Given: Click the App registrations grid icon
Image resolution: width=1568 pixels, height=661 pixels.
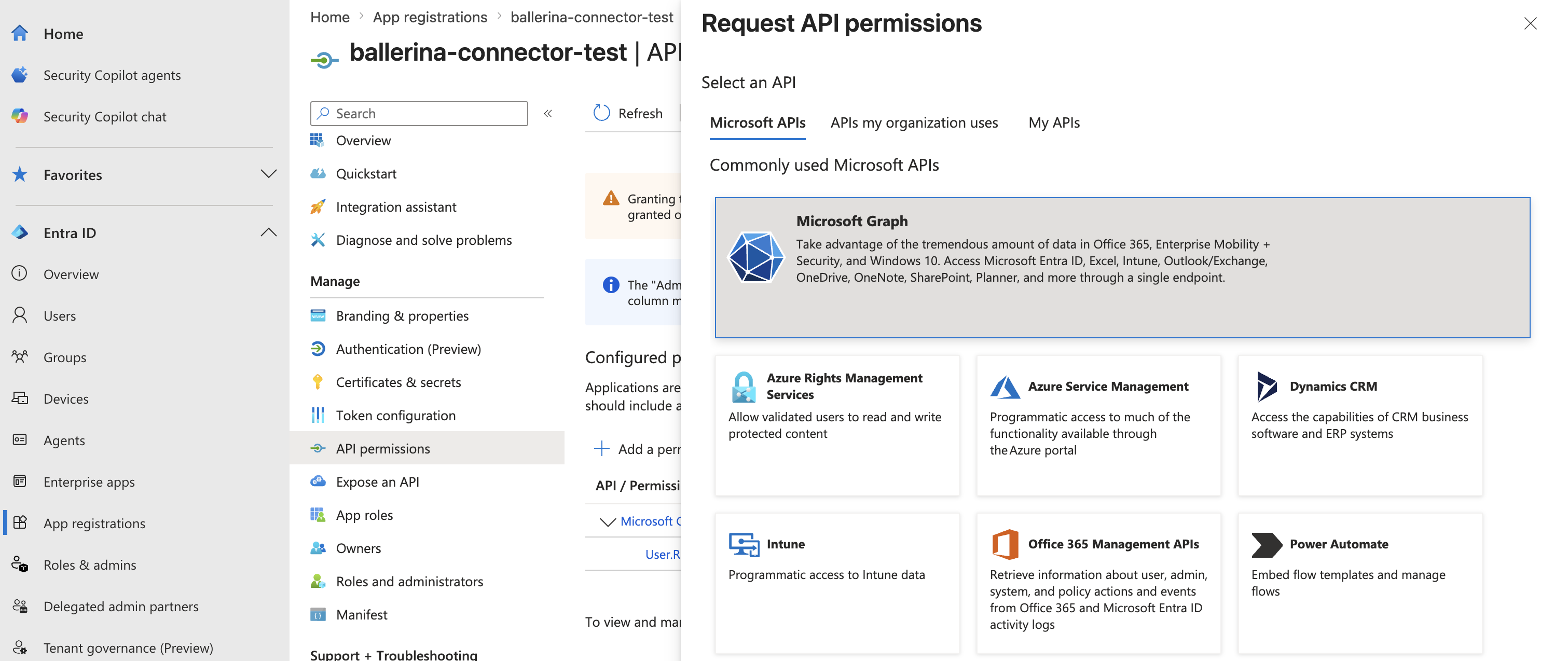Looking at the screenshot, I should (x=20, y=523).
